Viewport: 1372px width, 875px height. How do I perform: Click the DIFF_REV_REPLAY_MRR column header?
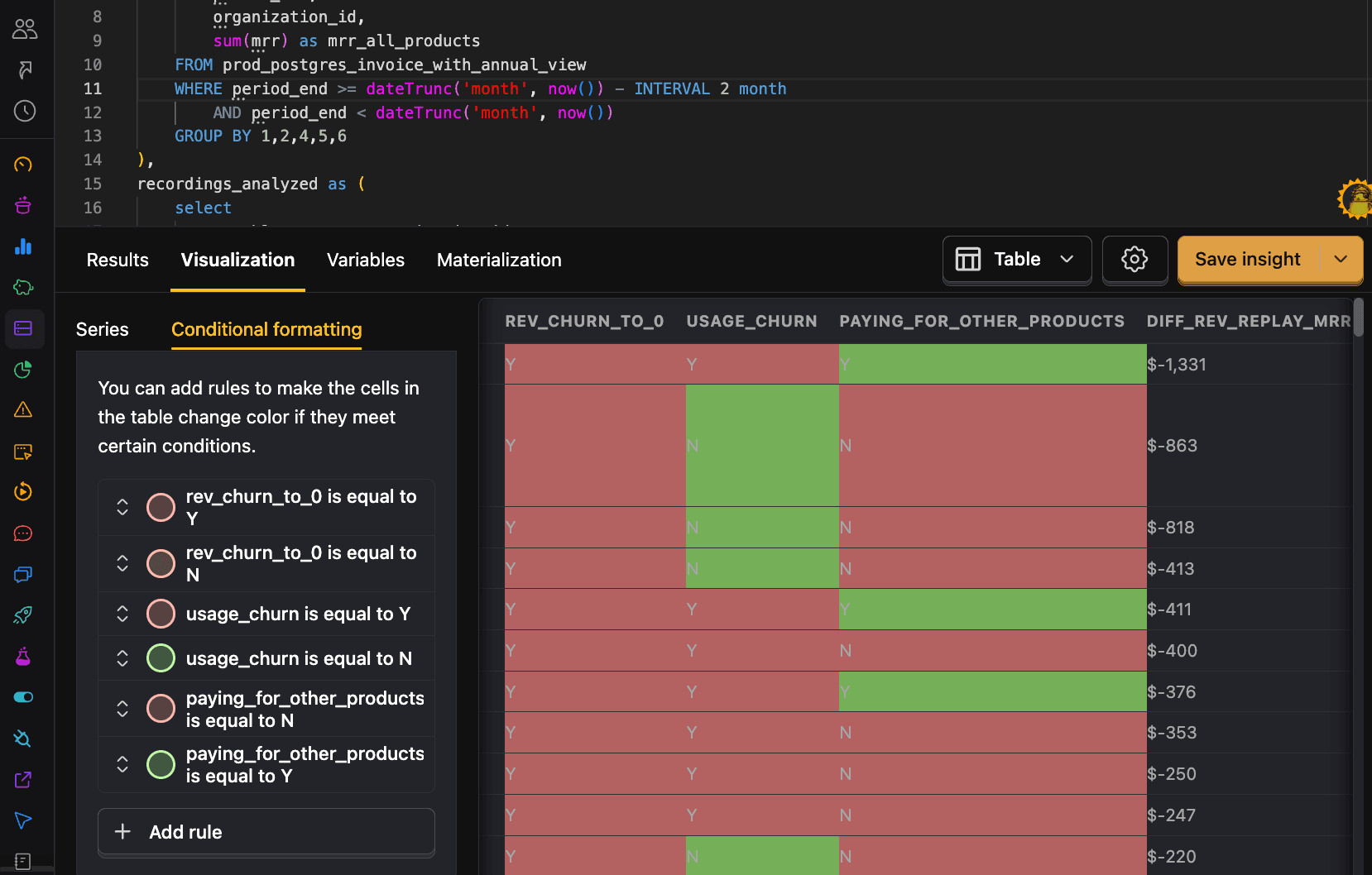point(1248,321)
